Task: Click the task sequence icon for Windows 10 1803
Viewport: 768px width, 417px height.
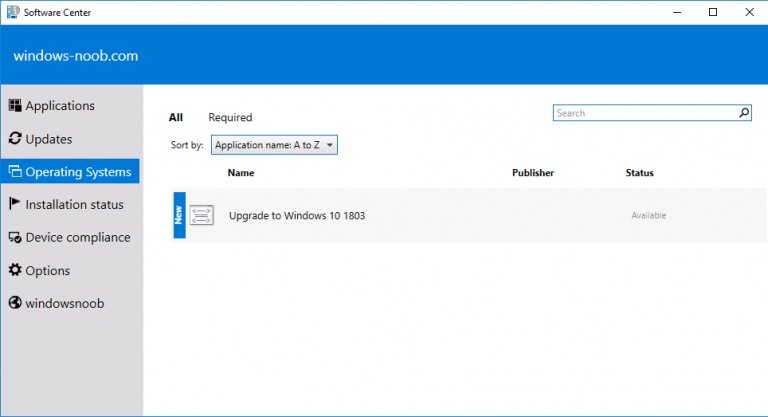Action: pos(202,215)
